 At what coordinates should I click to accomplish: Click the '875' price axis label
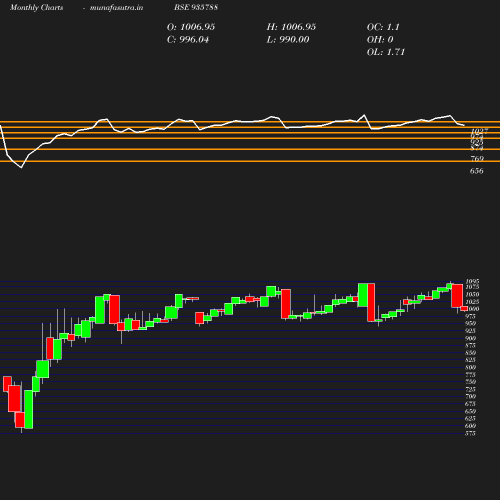[x=470, y=345]
